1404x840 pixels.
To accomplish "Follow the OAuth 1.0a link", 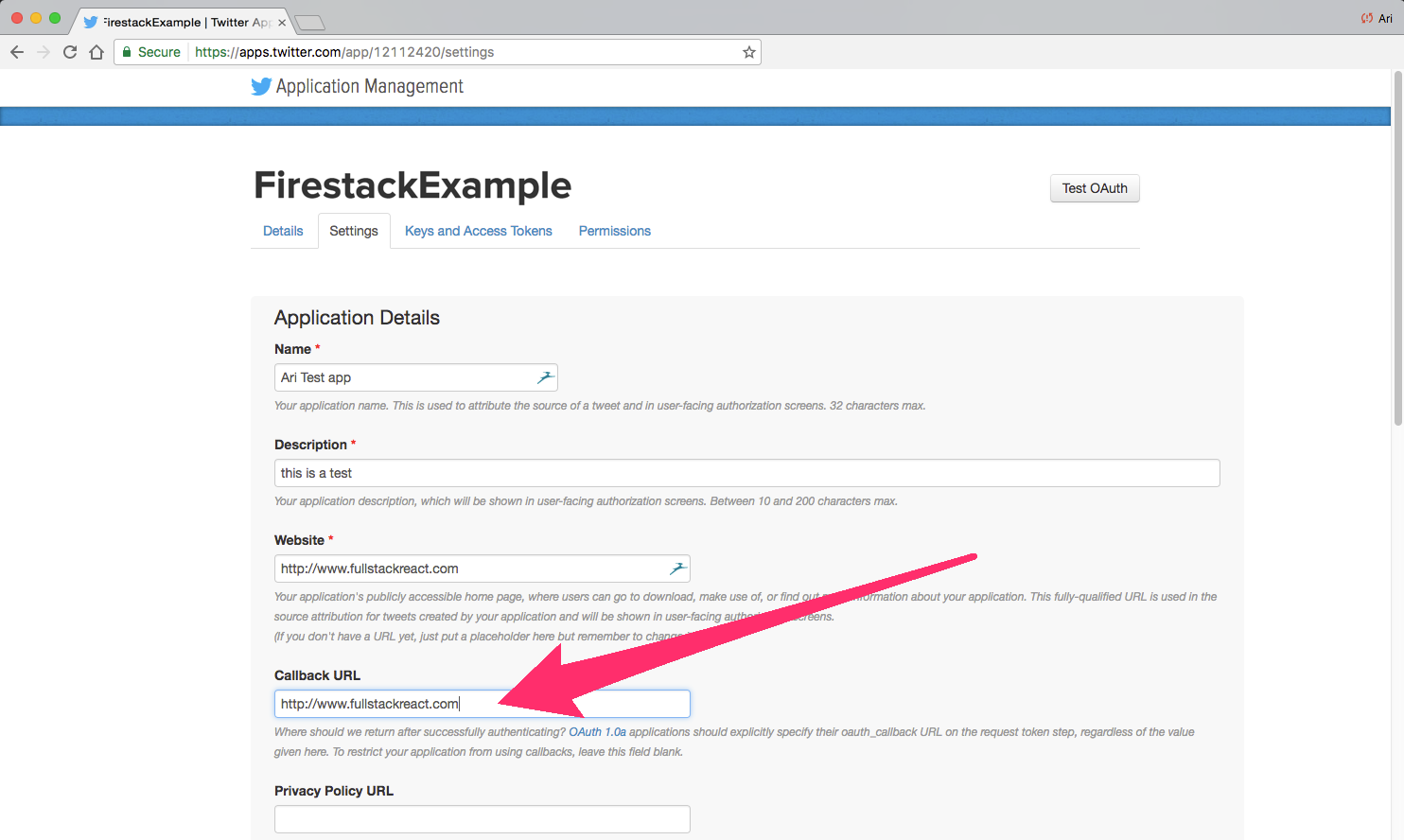I will click(x=597, y=732).
